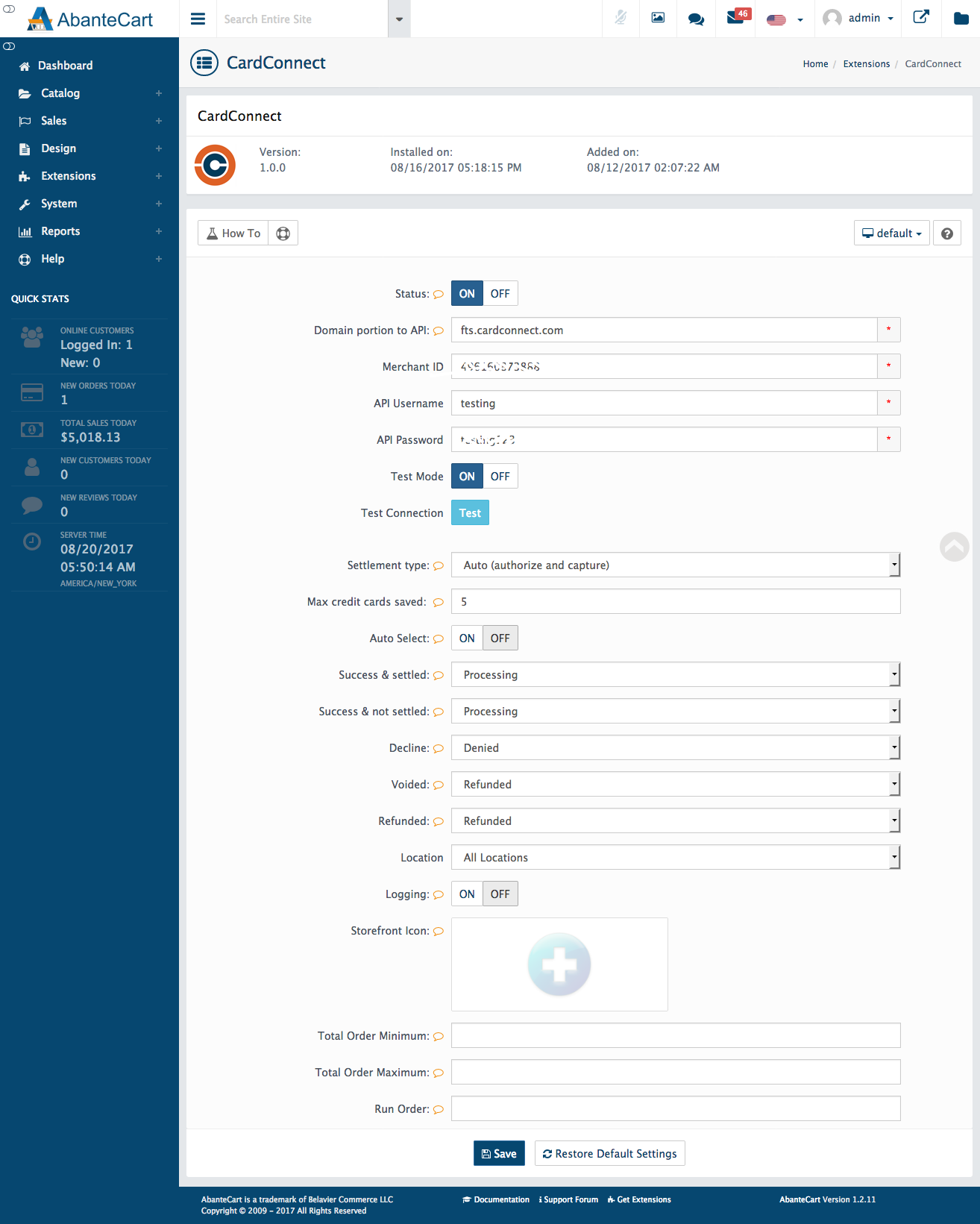Enable Logging ON
This screenshot has height=1224, width=980.
467,894
